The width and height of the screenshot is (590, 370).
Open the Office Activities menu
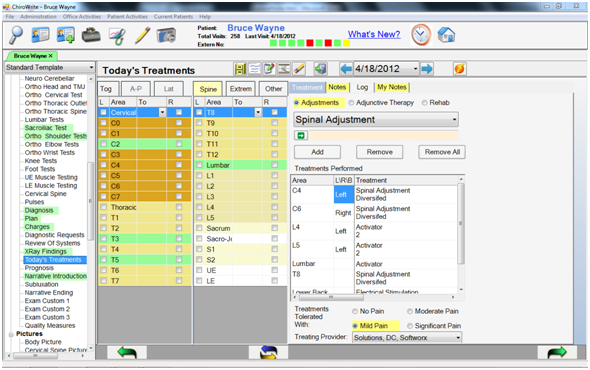[x=82, y=17]
